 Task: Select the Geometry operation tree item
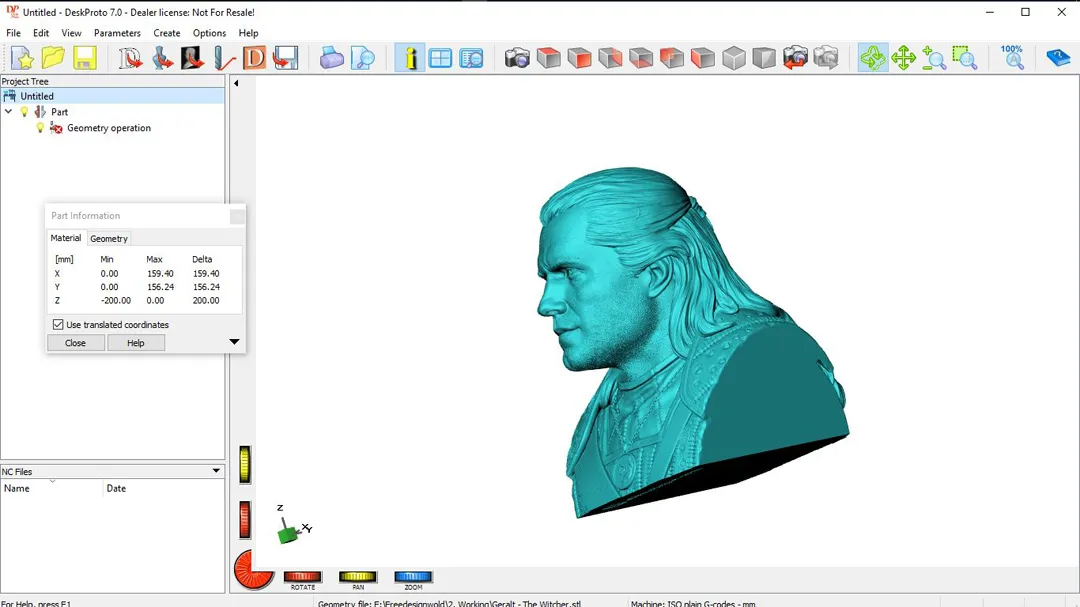[109, 128]
